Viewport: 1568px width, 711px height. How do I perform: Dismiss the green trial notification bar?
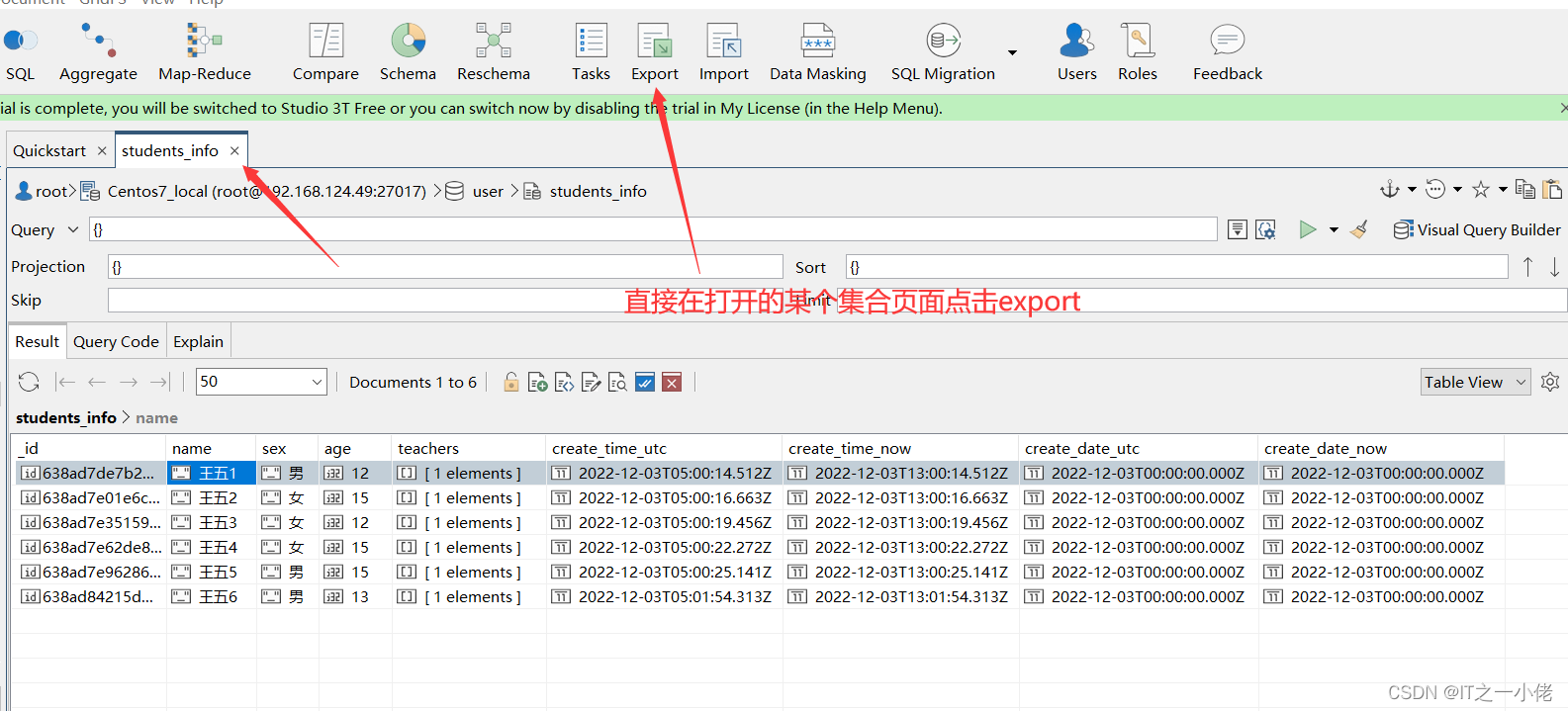coord(1562,108)
